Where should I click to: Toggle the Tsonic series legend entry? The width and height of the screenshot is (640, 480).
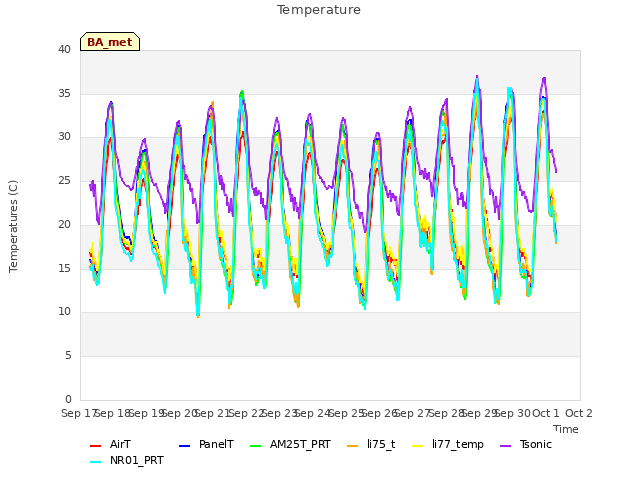click(x=526, y=444)
